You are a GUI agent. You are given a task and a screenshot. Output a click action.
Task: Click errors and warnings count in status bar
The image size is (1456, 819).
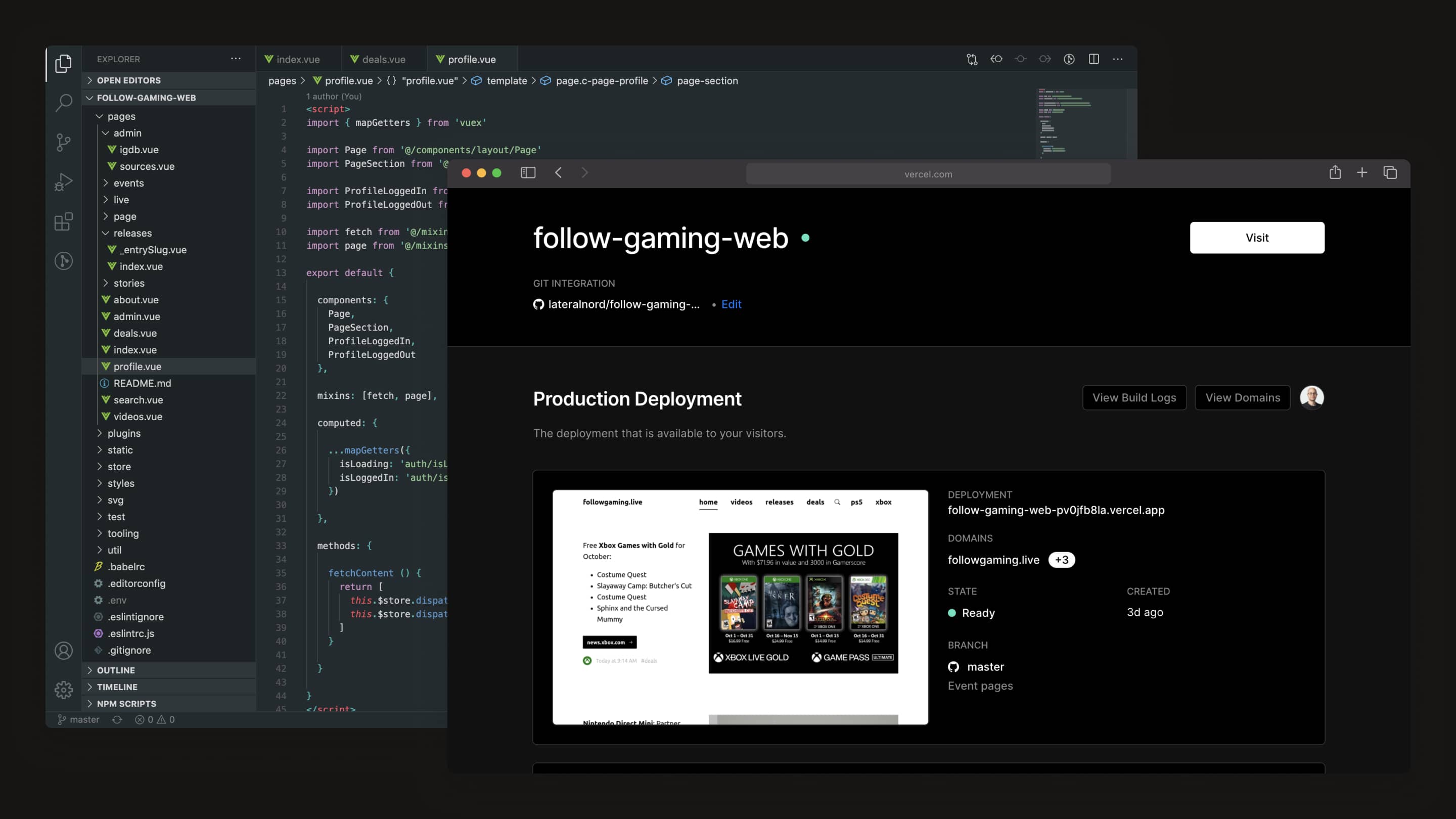(155, 719)
